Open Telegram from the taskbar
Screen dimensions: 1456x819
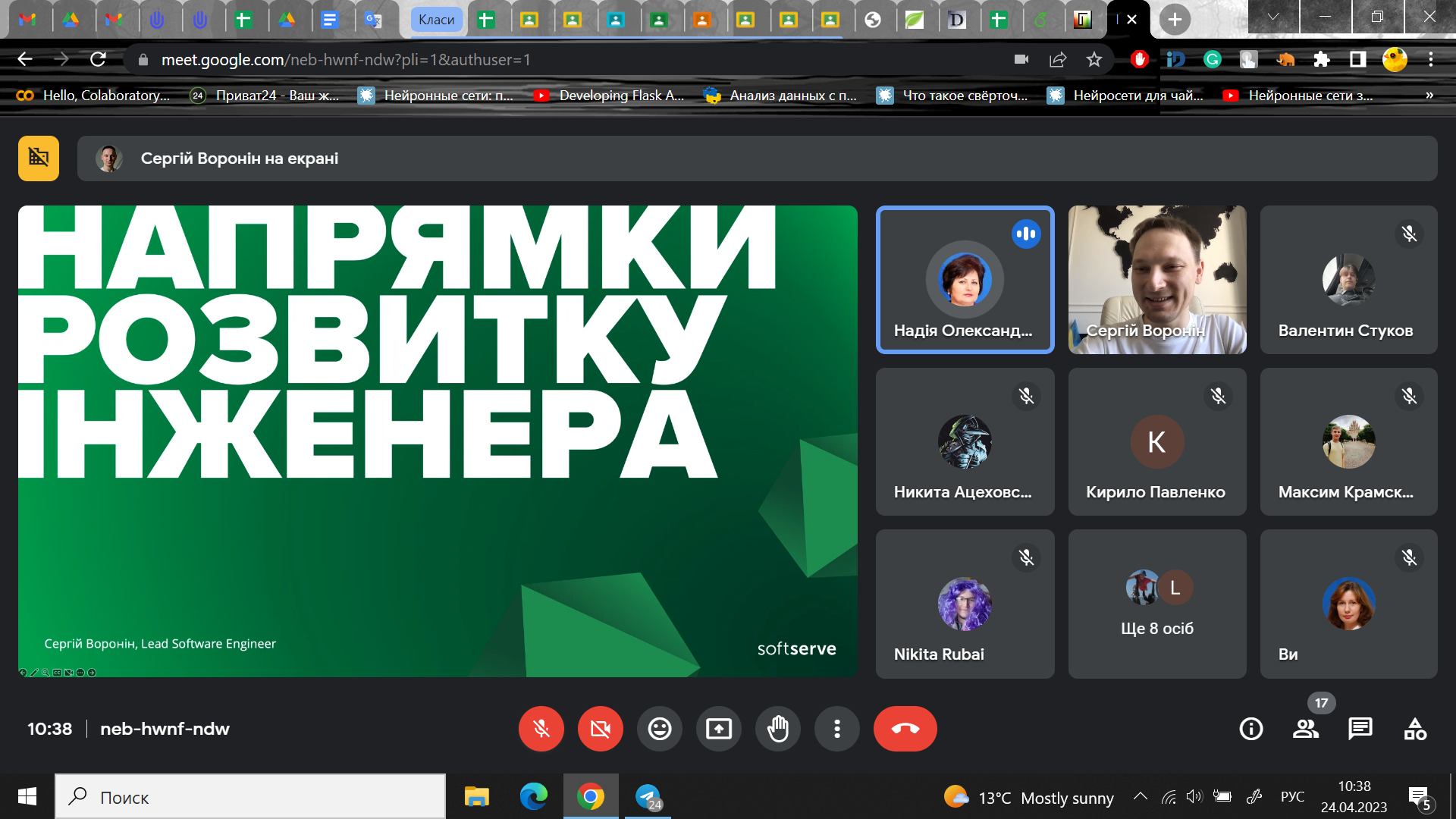point(648,797)
